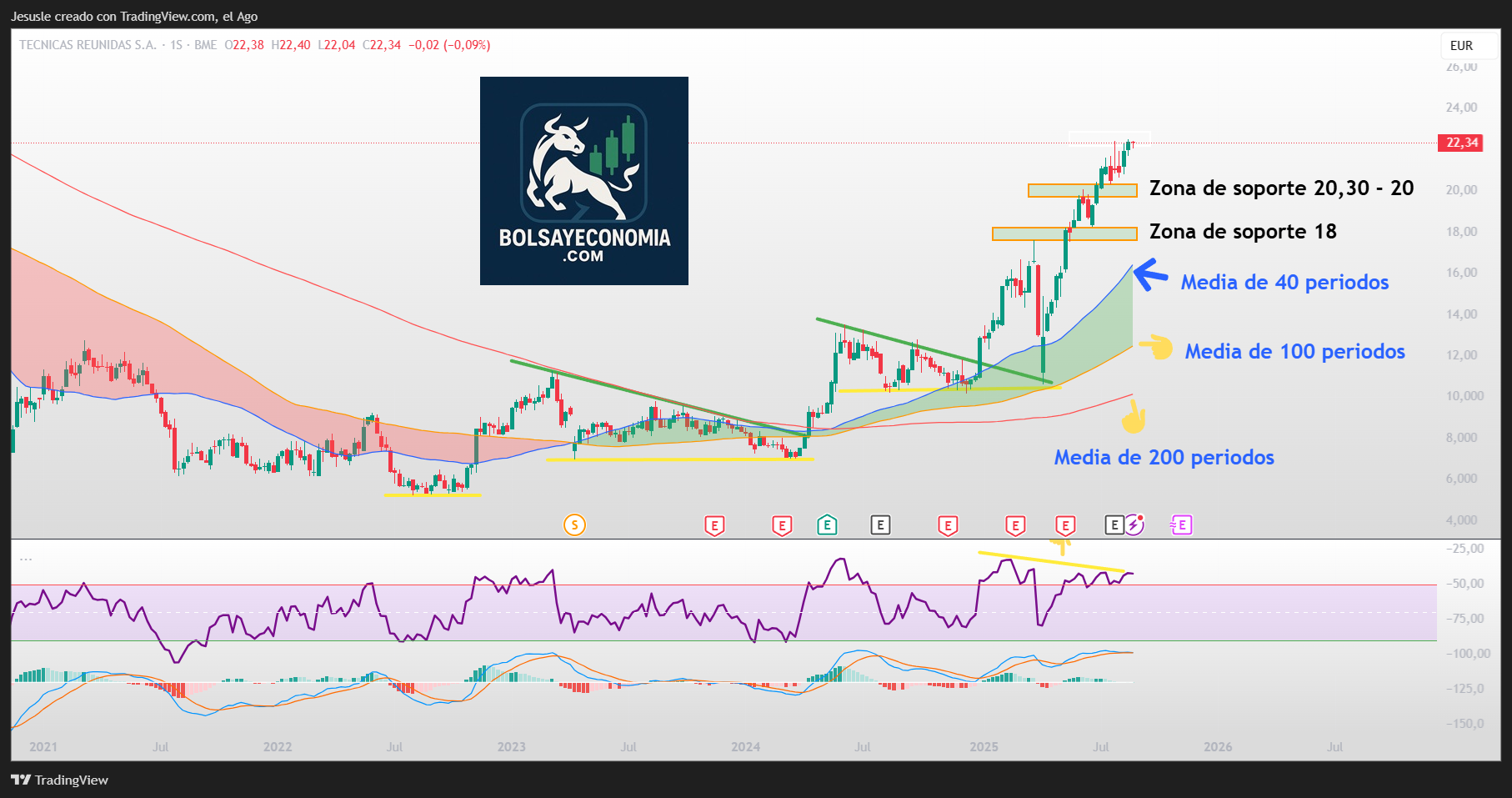
Task: Click the −150,0 indicator axis label
Action: pyautogui.click(x=1464, y=724)
